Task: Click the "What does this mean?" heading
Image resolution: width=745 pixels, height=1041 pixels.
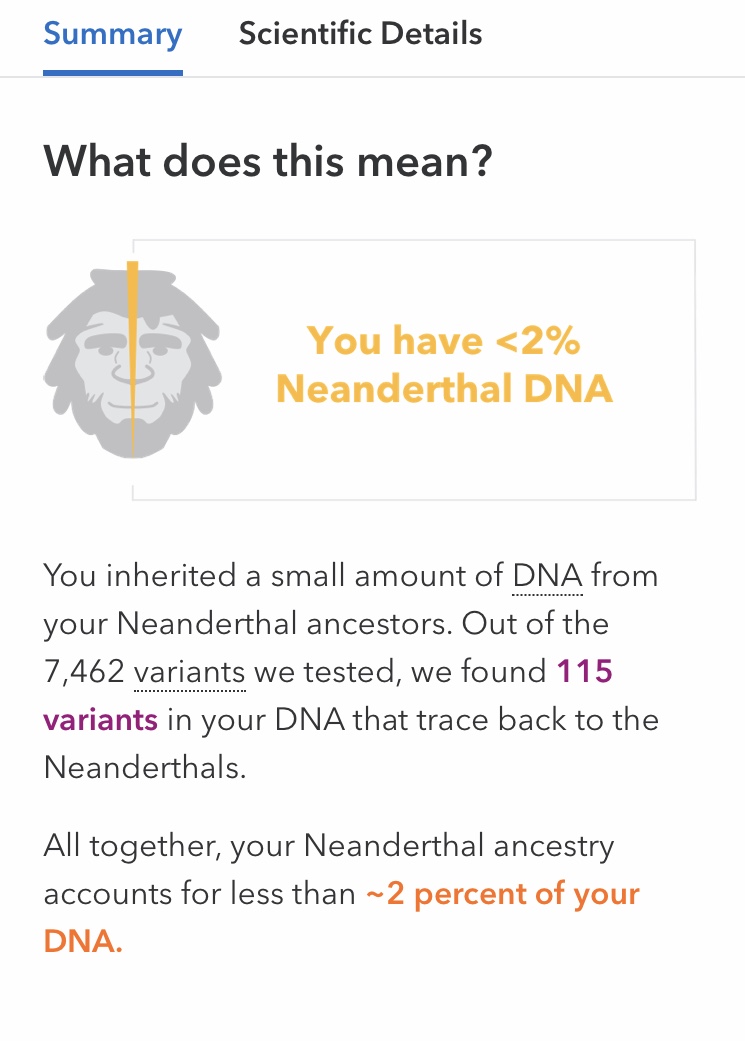Action: [268, 161]
